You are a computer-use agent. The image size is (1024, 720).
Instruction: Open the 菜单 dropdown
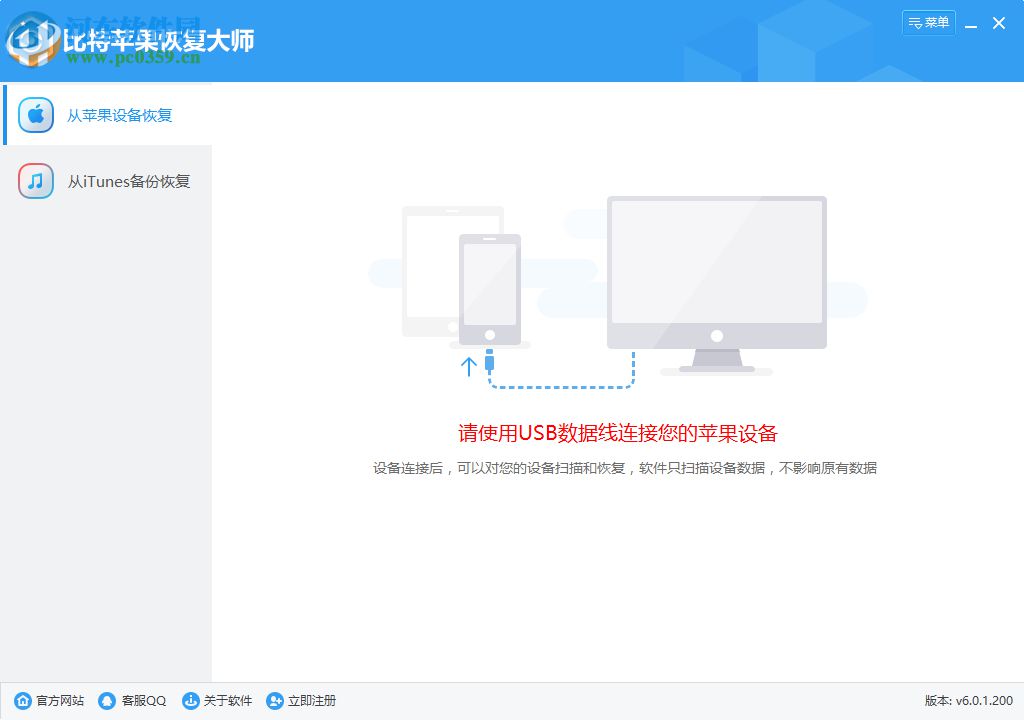point(928,22)
